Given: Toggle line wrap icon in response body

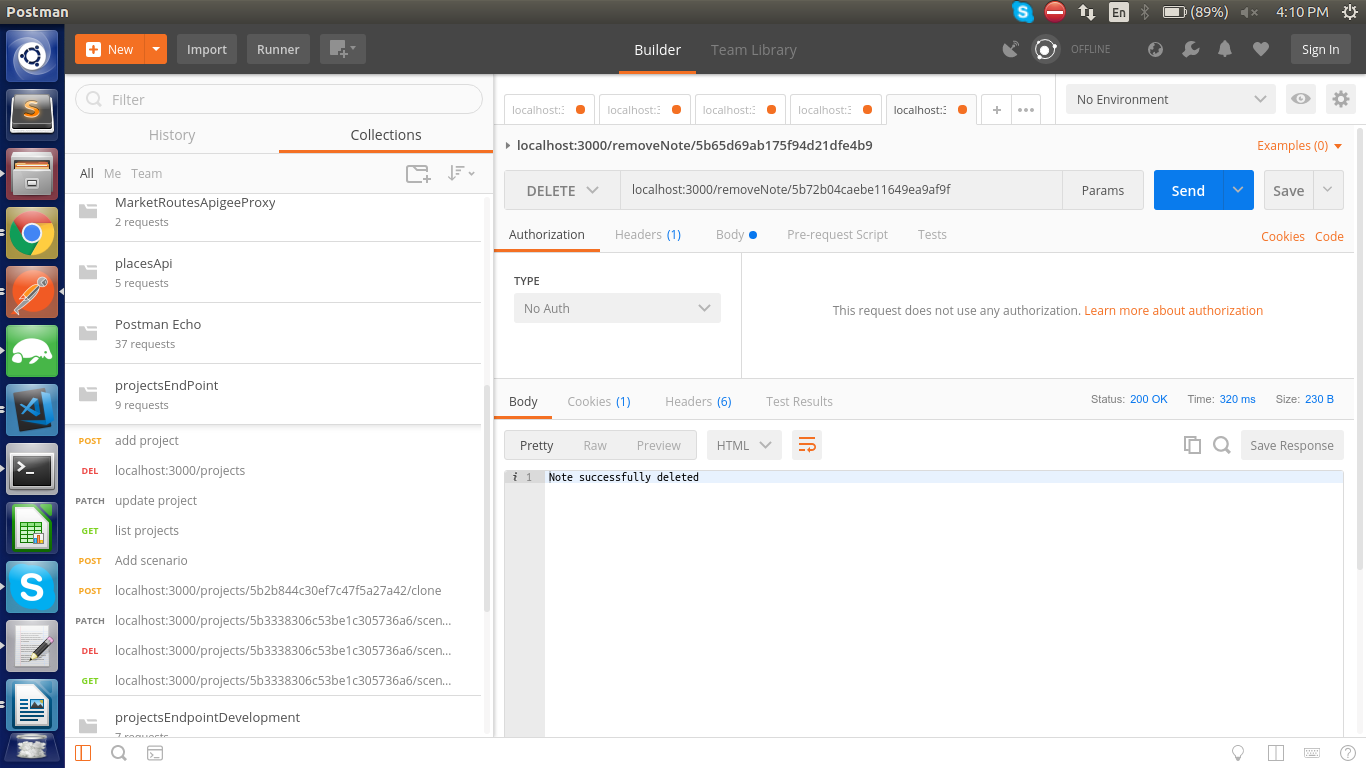Looking at the screenshot, I should [x=807, y=445].
